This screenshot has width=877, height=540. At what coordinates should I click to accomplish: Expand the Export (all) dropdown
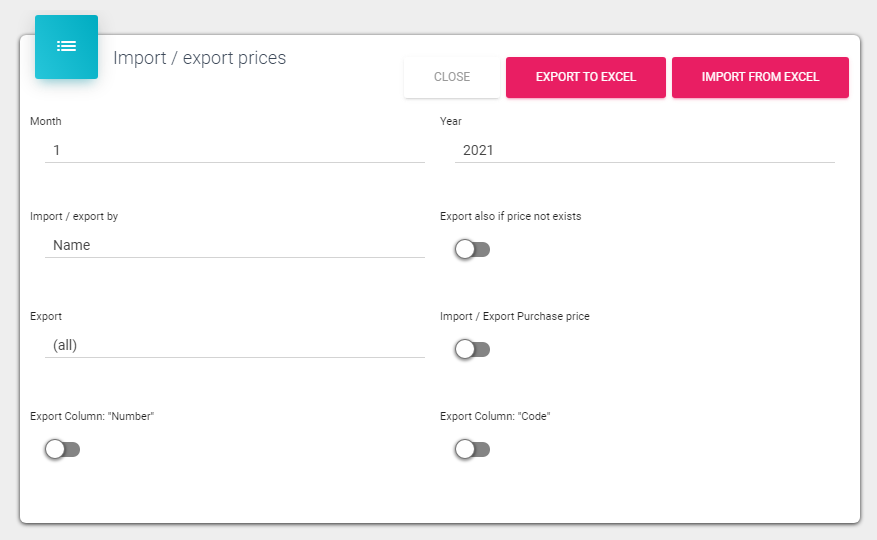pos(235,345)
